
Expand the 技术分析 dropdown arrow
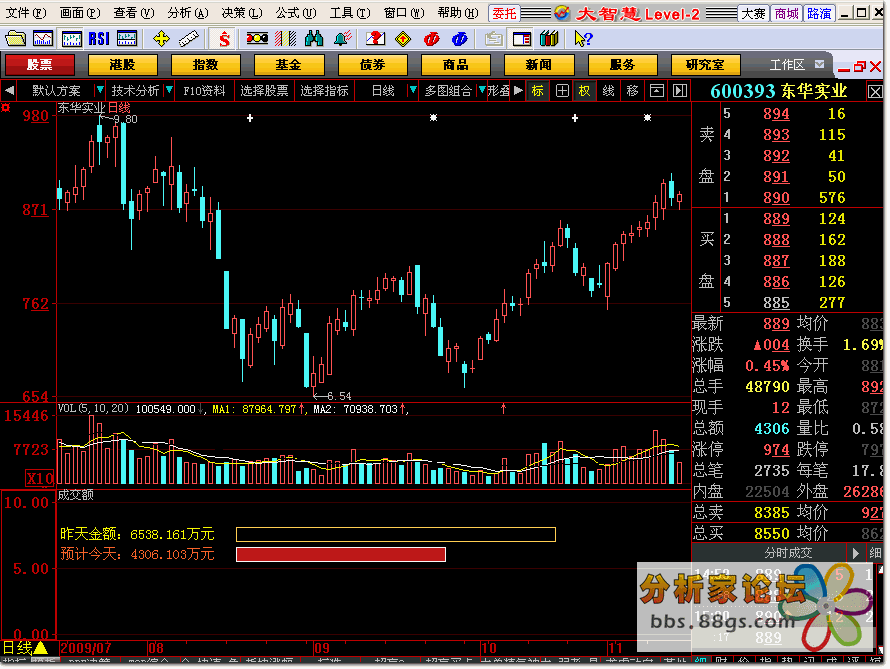pos(169,90)
